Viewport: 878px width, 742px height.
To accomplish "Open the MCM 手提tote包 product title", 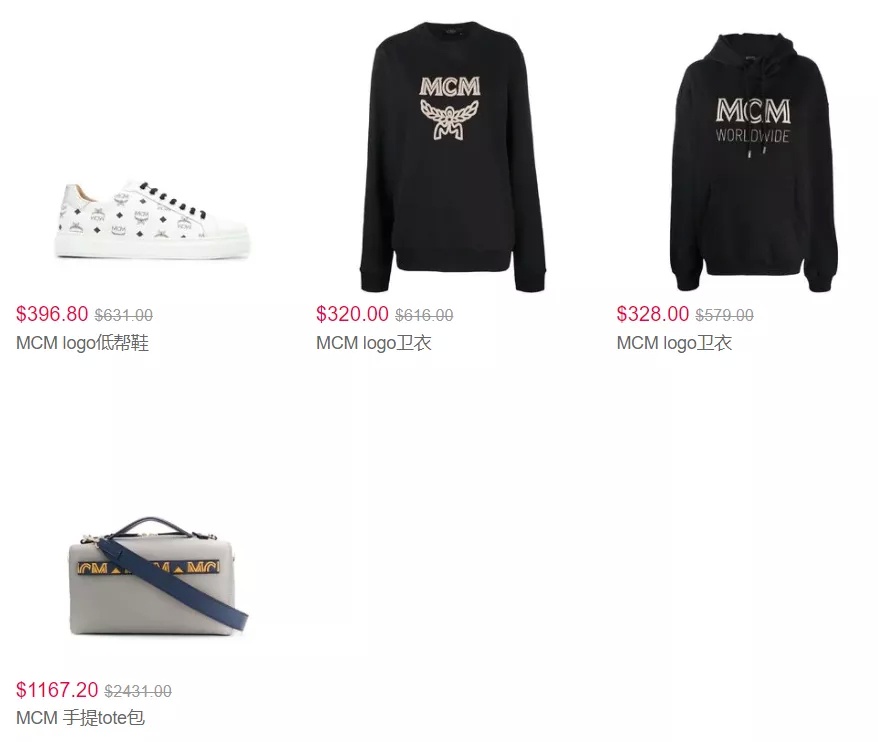I will point(81,717).
